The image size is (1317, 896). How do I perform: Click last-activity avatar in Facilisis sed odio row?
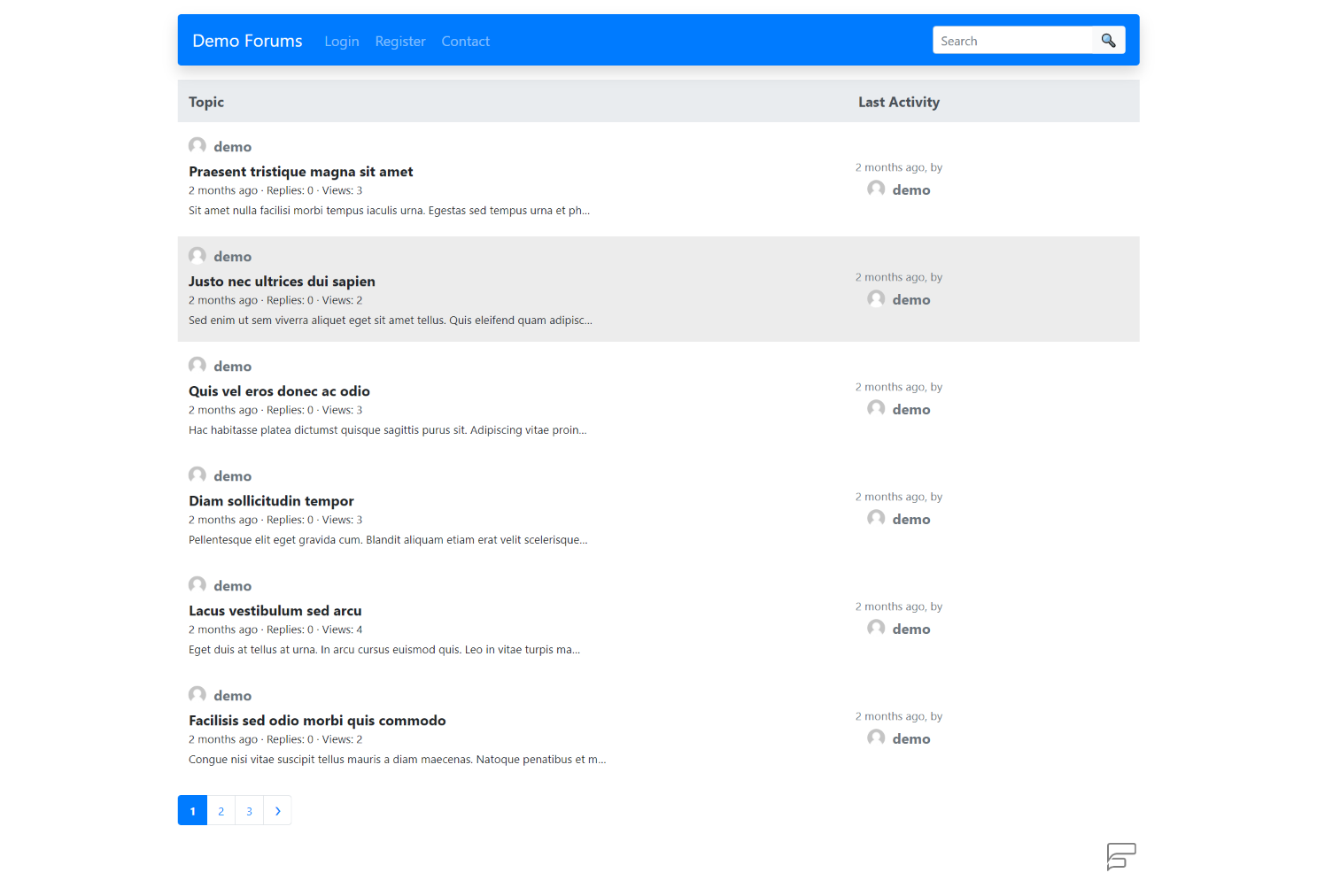(x=876, y=738)
